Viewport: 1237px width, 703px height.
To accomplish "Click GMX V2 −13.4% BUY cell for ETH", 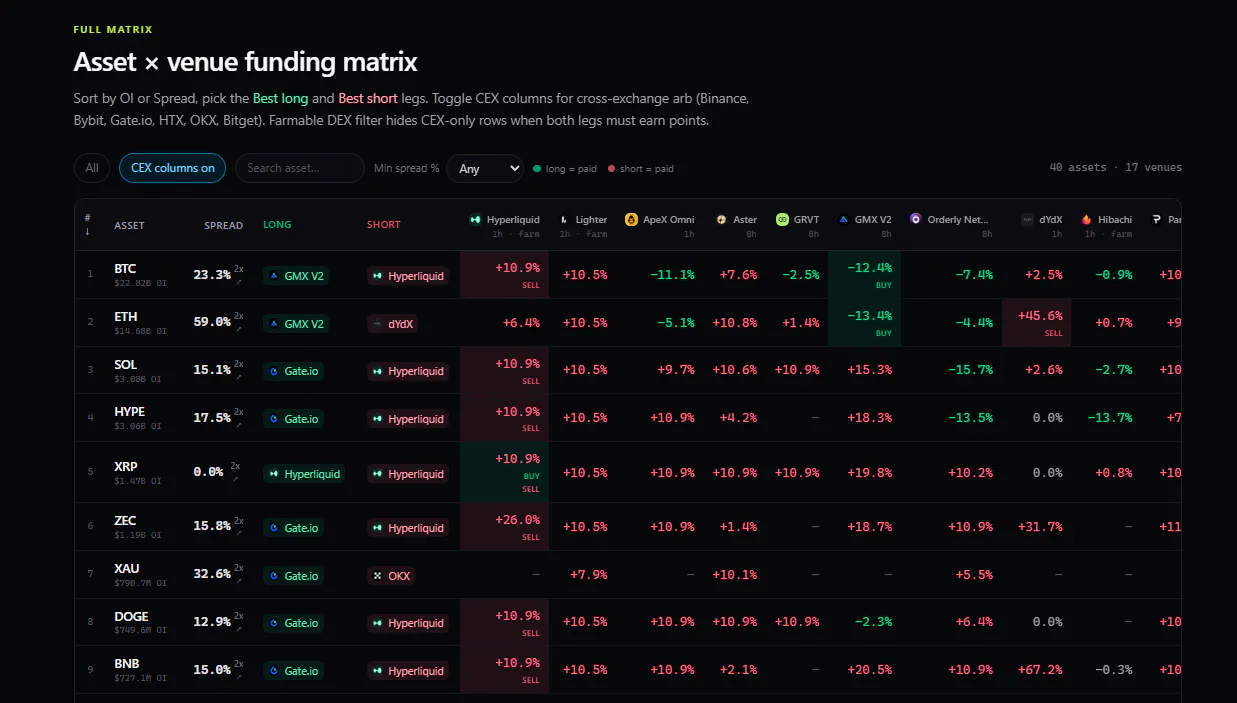I will point(864,323).
